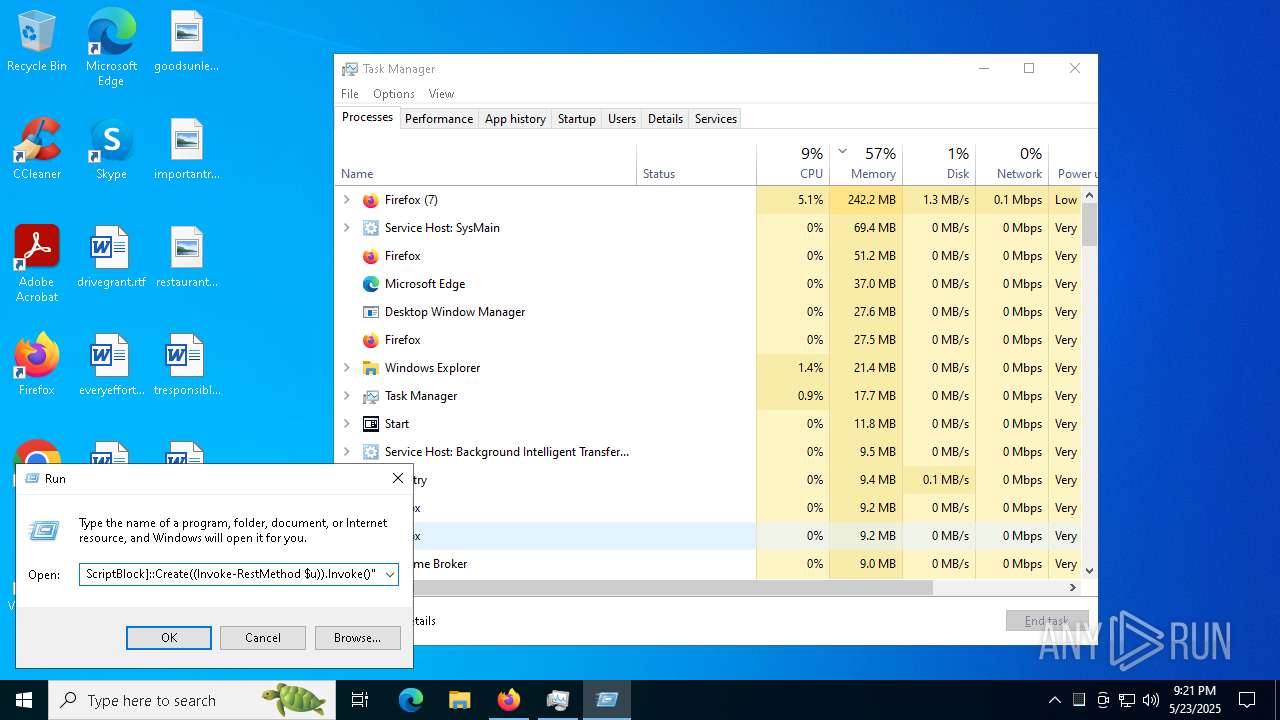Sort processes by Network column header
Screen dimensions: 1280x720
coord(1012,164)
